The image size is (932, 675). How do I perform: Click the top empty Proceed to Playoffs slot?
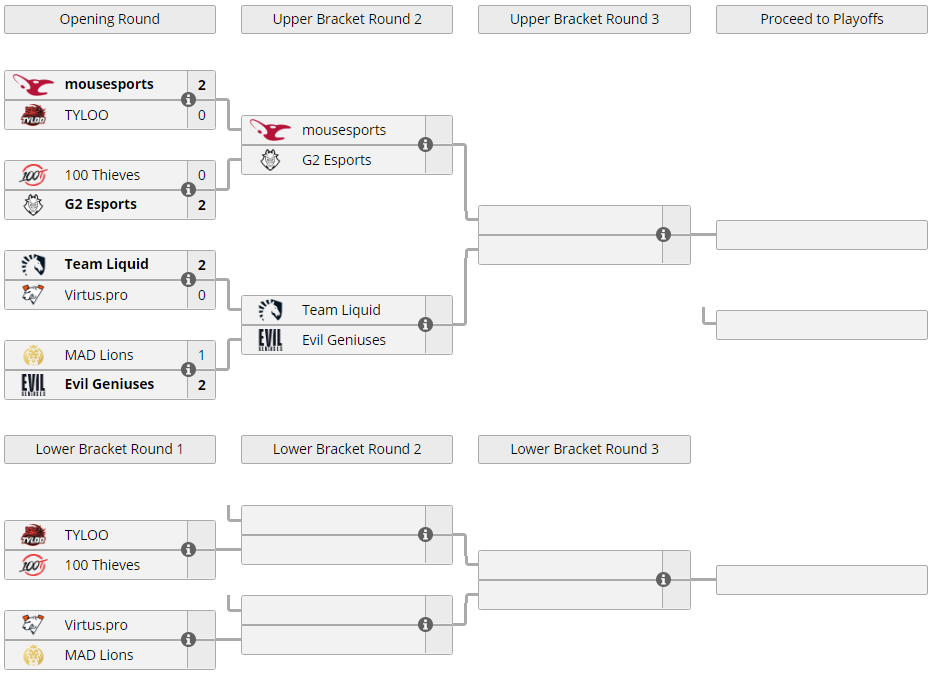click(x=821, y=235)
